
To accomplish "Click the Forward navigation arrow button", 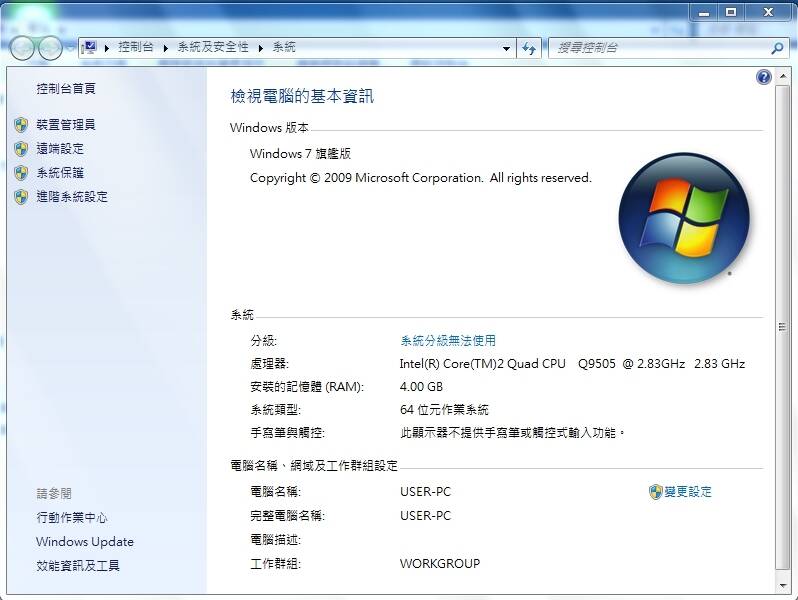I will [50, 48].
